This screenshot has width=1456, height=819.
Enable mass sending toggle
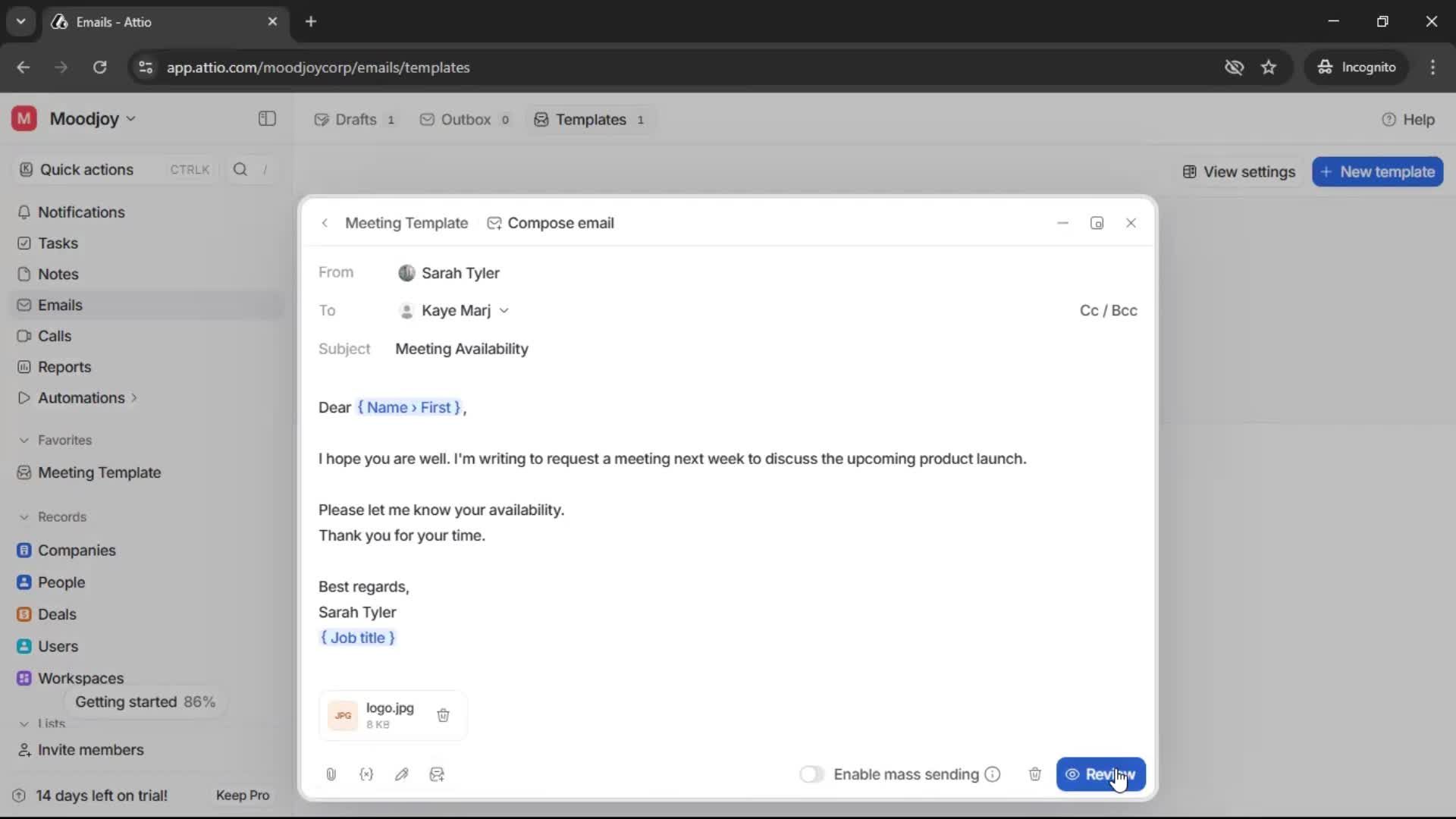812,774
